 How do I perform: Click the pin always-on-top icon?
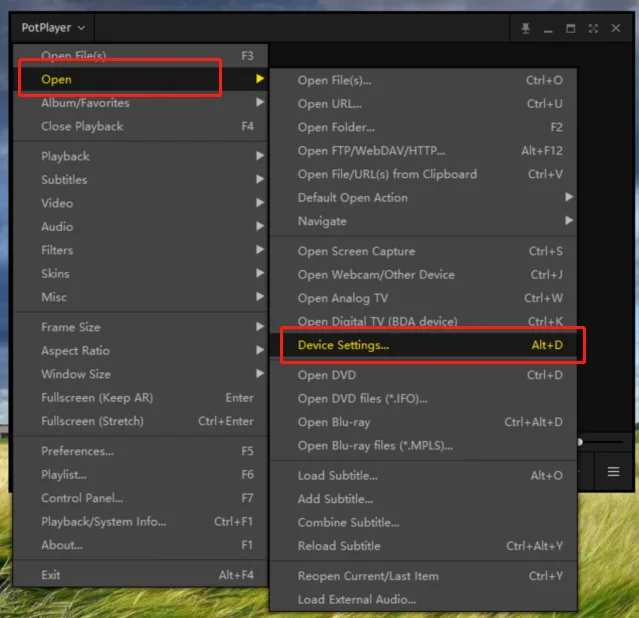pos(526,28)
